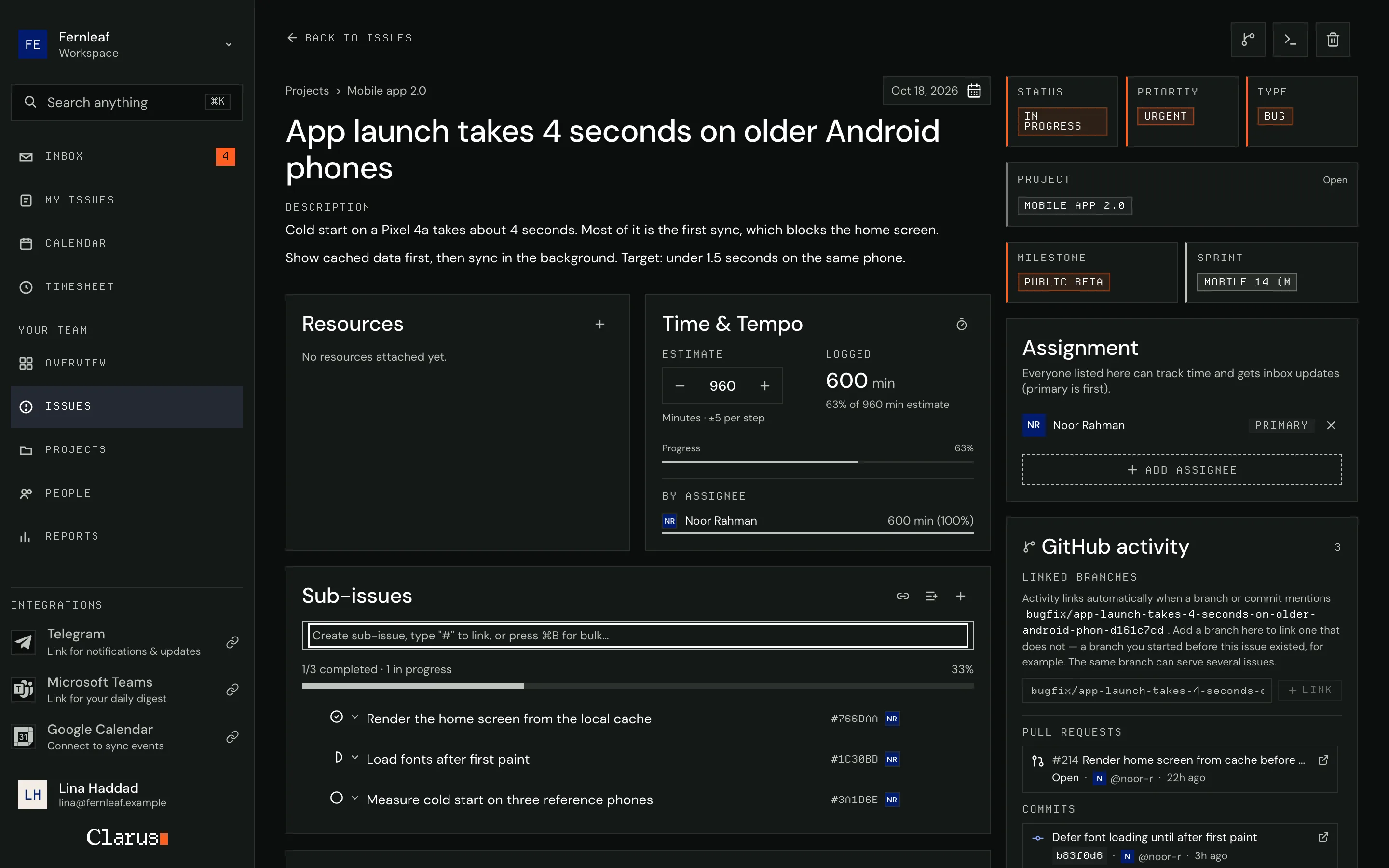Change the Urgent priority tag
The height and width of the screenshot is (868, 1389).
pyautogui.click(x=1165, y=116)
